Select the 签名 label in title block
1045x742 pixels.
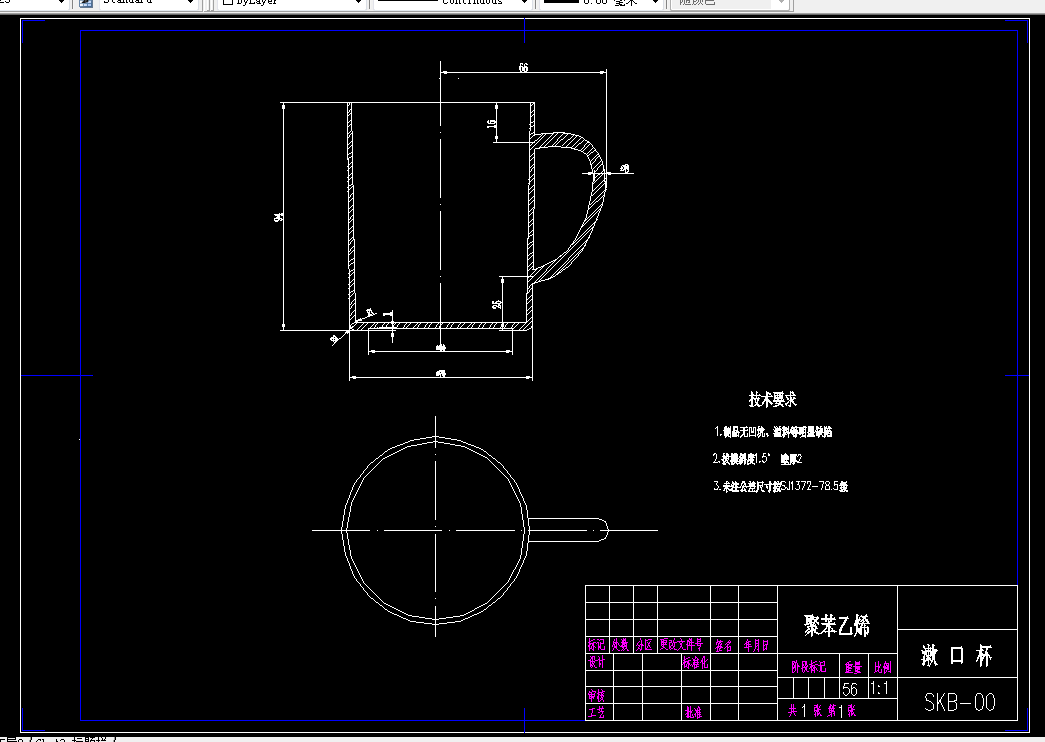[x=724, y=645]
